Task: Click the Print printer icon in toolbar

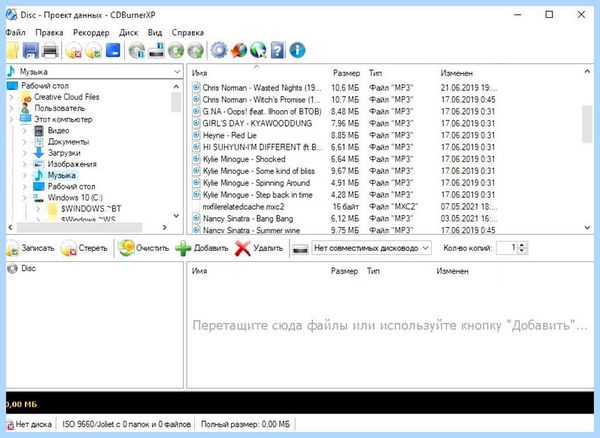Action: pyautogui.click(x=50, y=50)
